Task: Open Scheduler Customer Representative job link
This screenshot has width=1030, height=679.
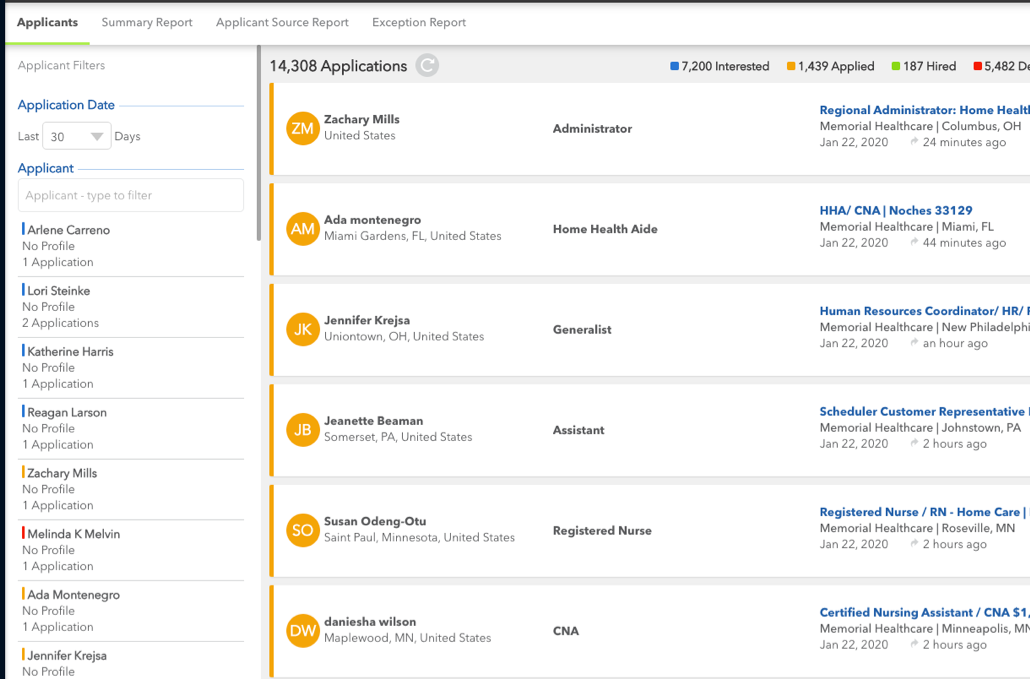Action: point(924,411)
